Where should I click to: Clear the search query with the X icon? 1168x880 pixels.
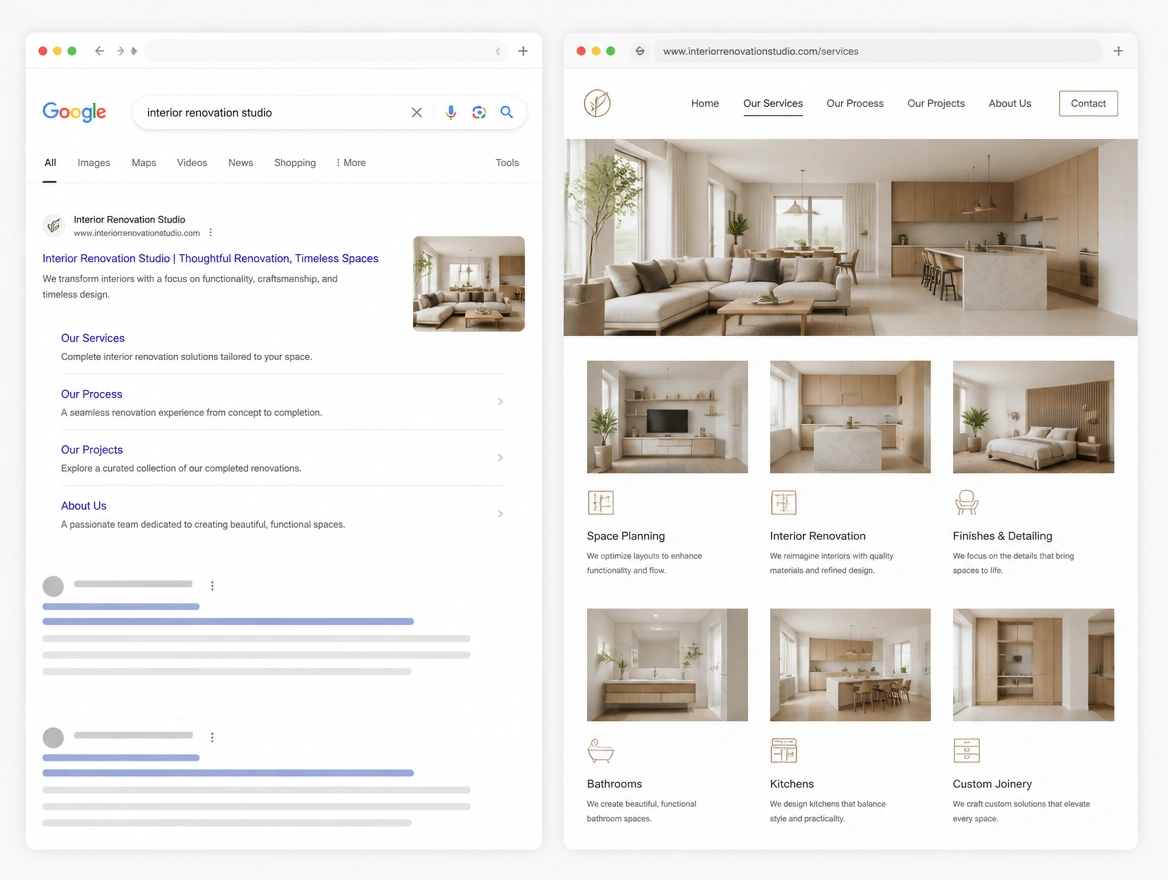tap(416, 113)
